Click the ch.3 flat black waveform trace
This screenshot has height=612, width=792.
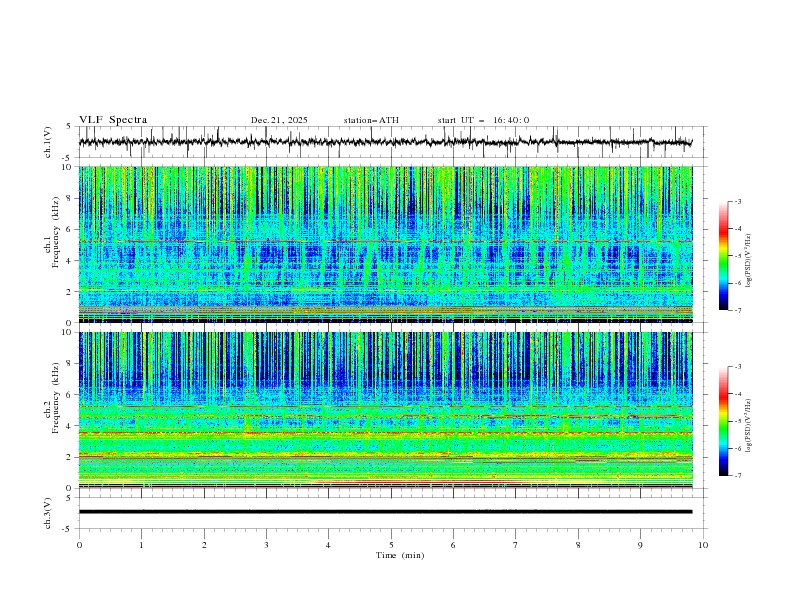385,512
